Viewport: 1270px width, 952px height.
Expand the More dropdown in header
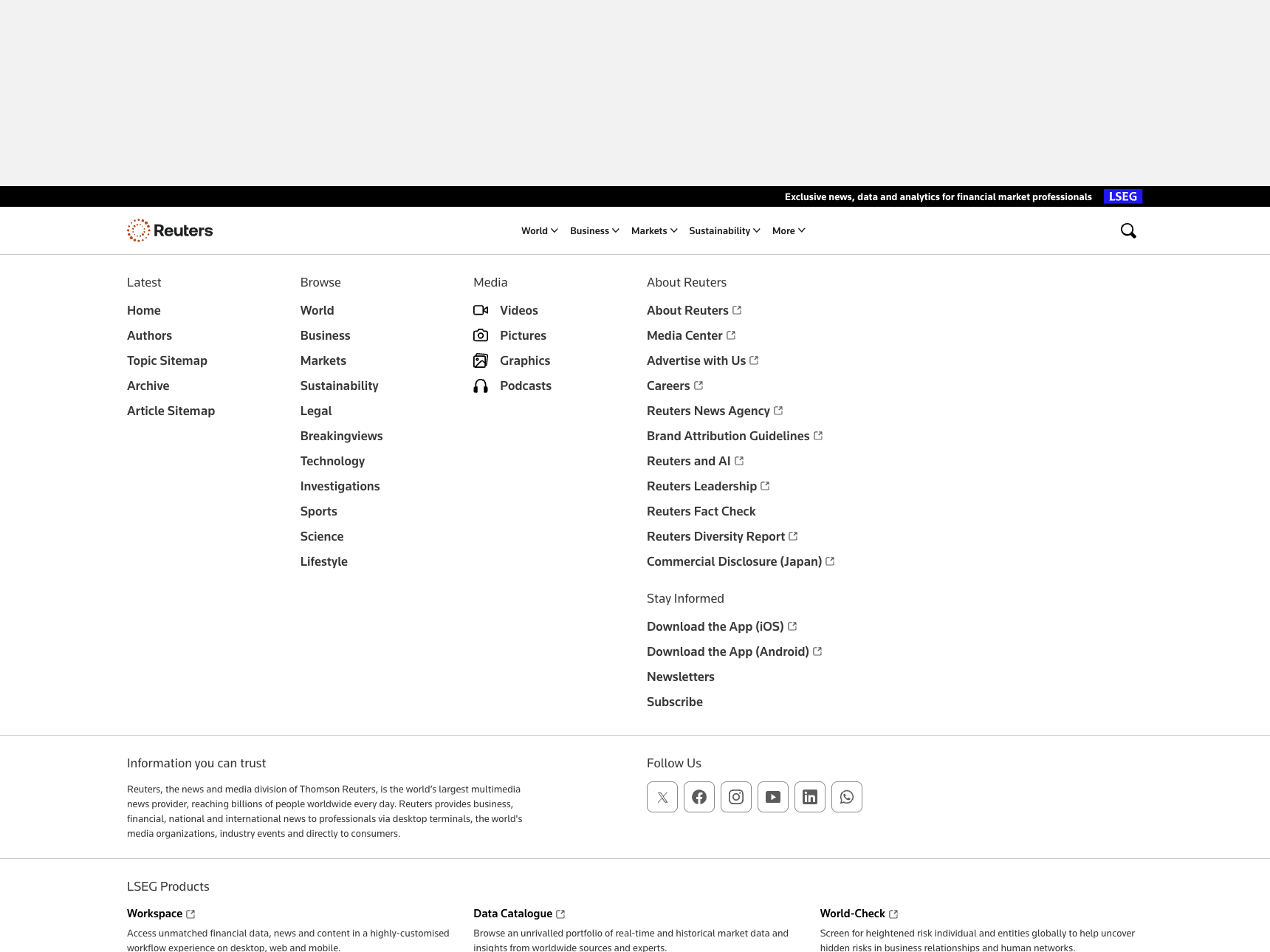coord(789,230)
